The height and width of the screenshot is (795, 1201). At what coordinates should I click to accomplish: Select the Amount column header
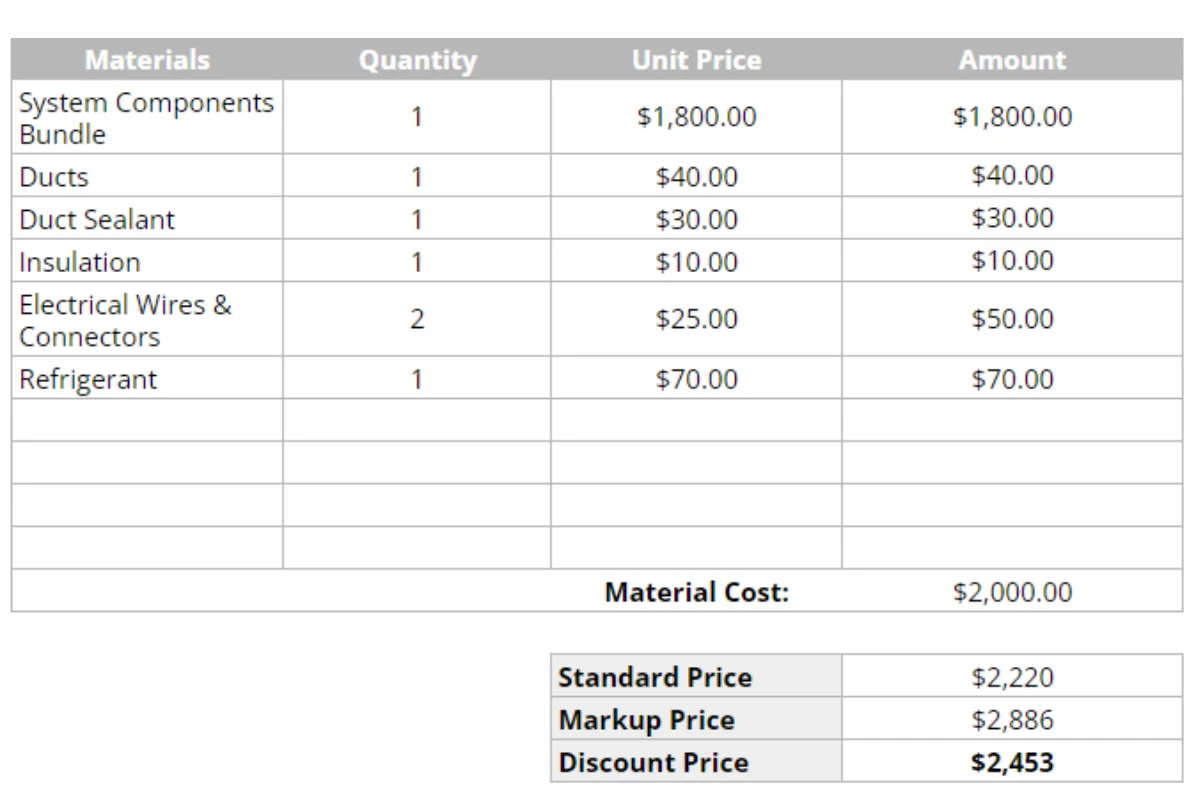[1012, 60]
